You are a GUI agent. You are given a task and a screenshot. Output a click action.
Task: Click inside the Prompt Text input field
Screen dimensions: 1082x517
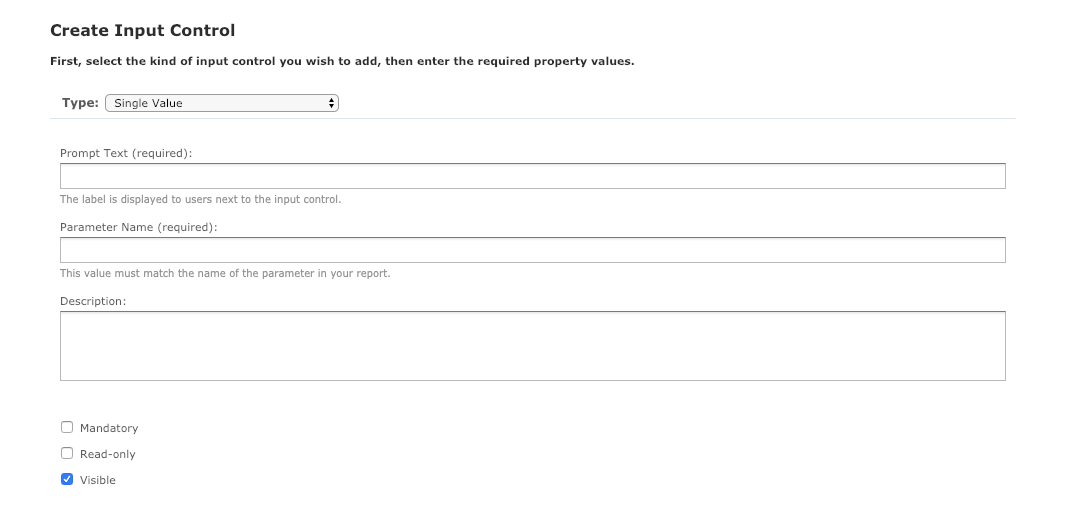click(532, 176)
